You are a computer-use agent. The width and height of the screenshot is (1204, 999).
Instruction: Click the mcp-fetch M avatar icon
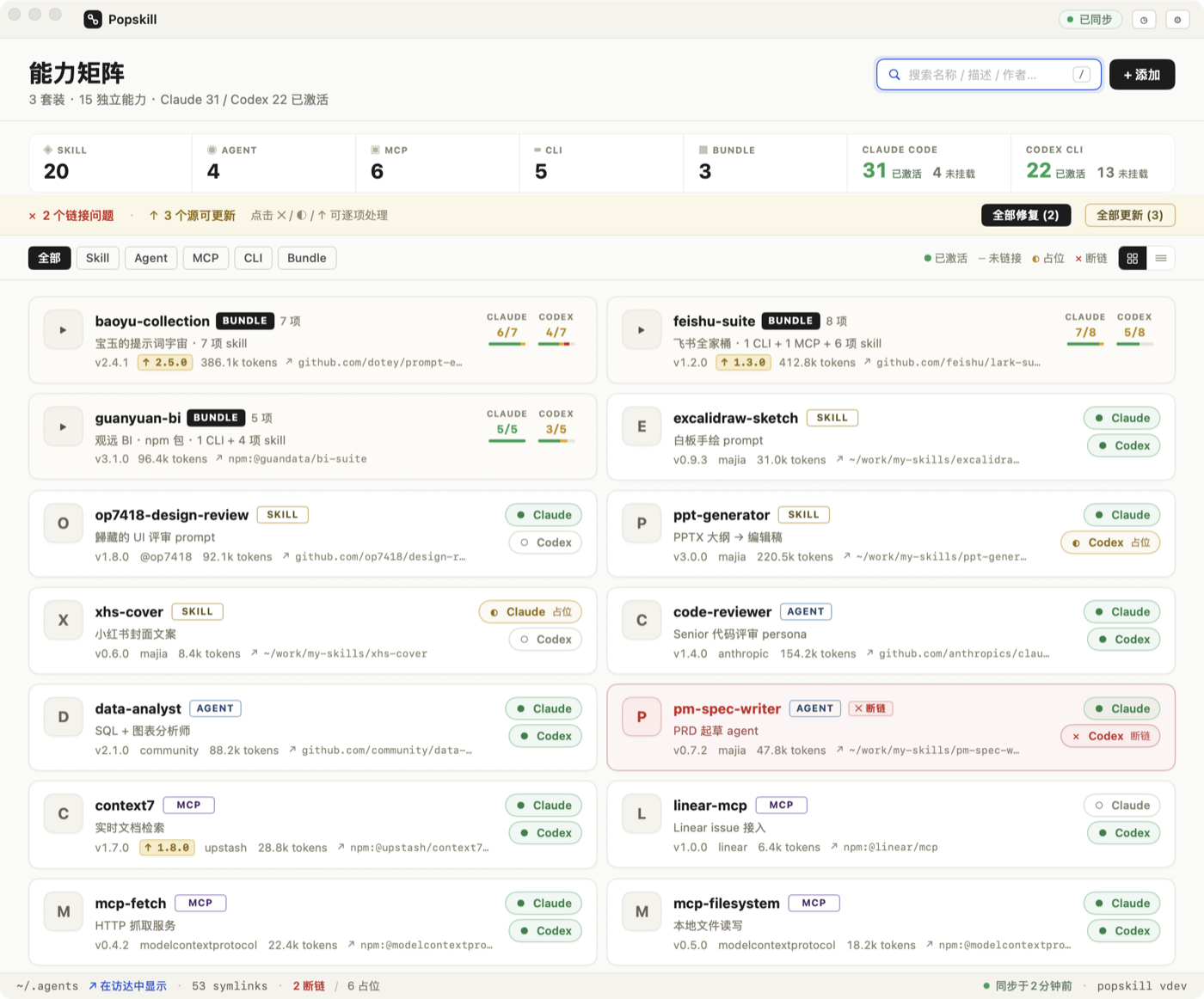tap(63, 911)
